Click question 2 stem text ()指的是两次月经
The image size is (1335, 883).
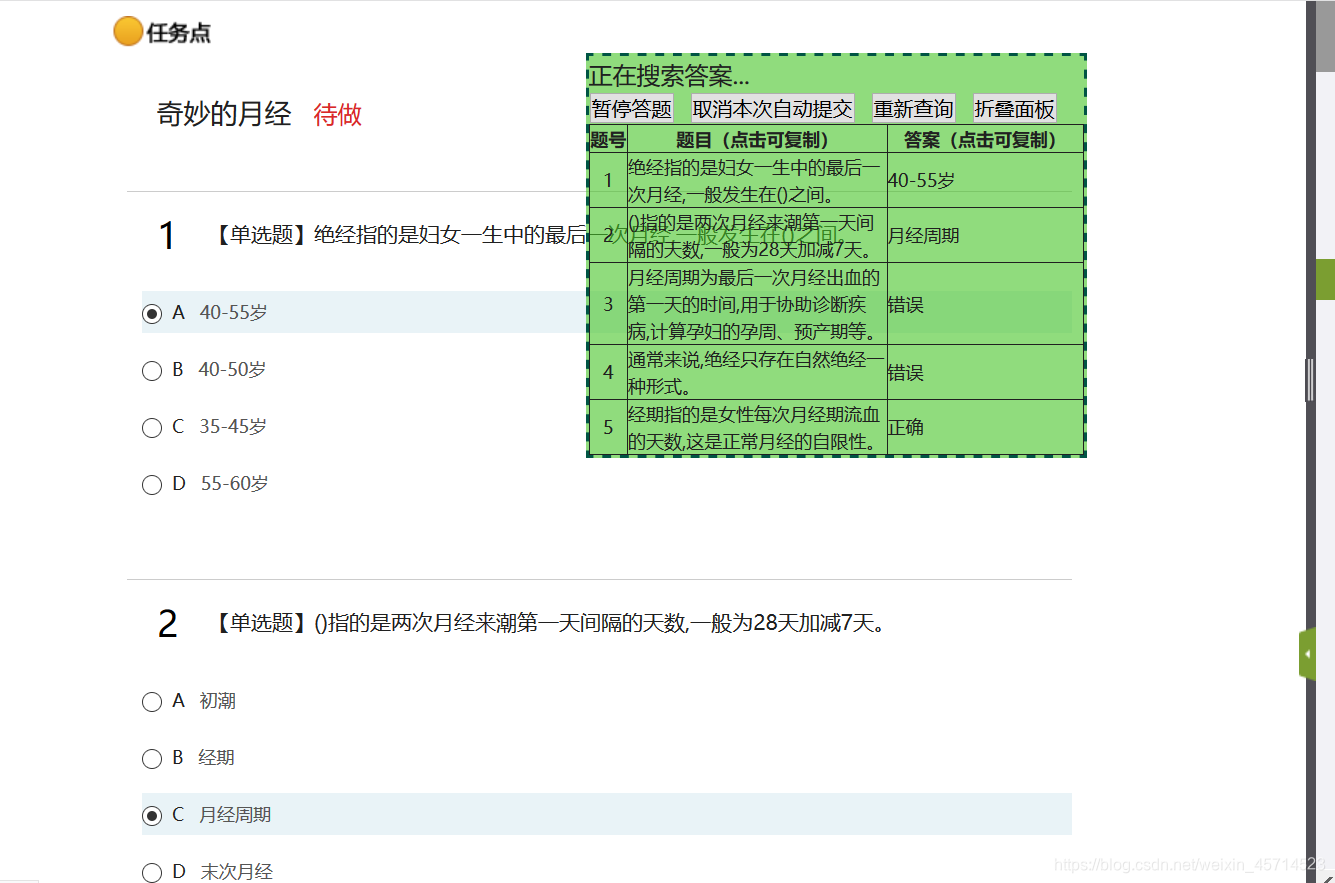coord(600,624)
